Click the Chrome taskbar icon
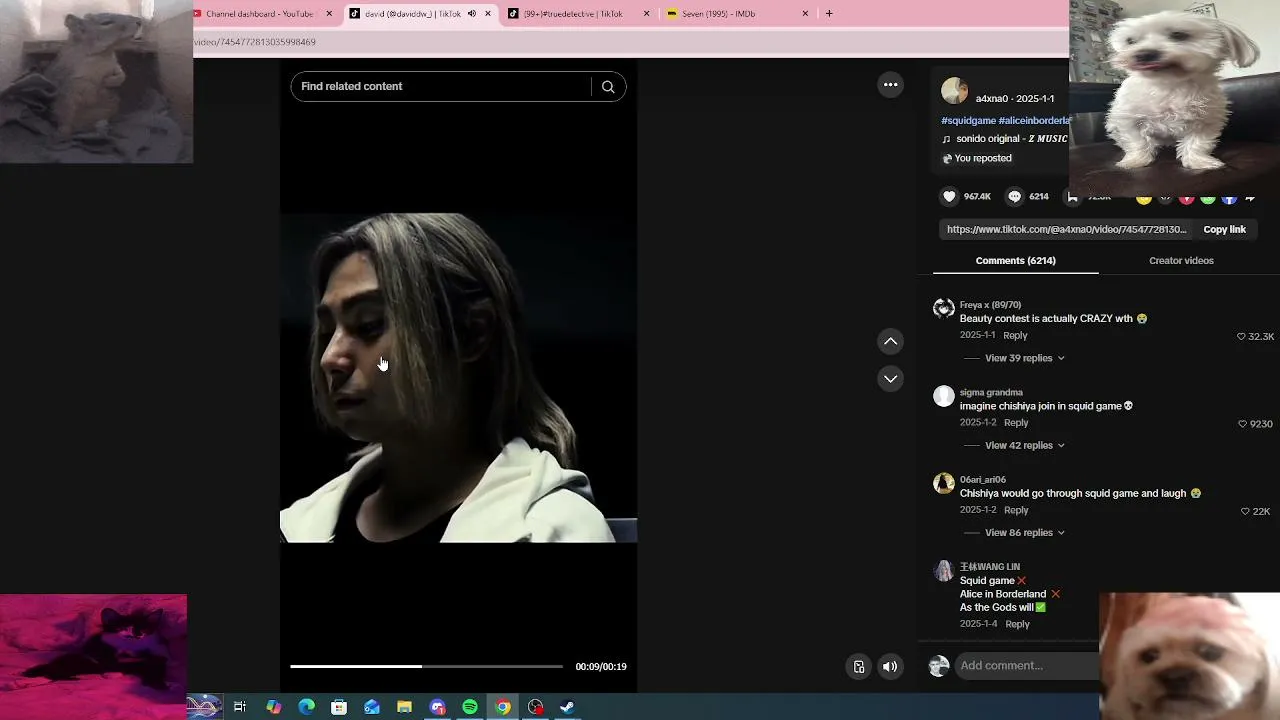 point(503,707)
